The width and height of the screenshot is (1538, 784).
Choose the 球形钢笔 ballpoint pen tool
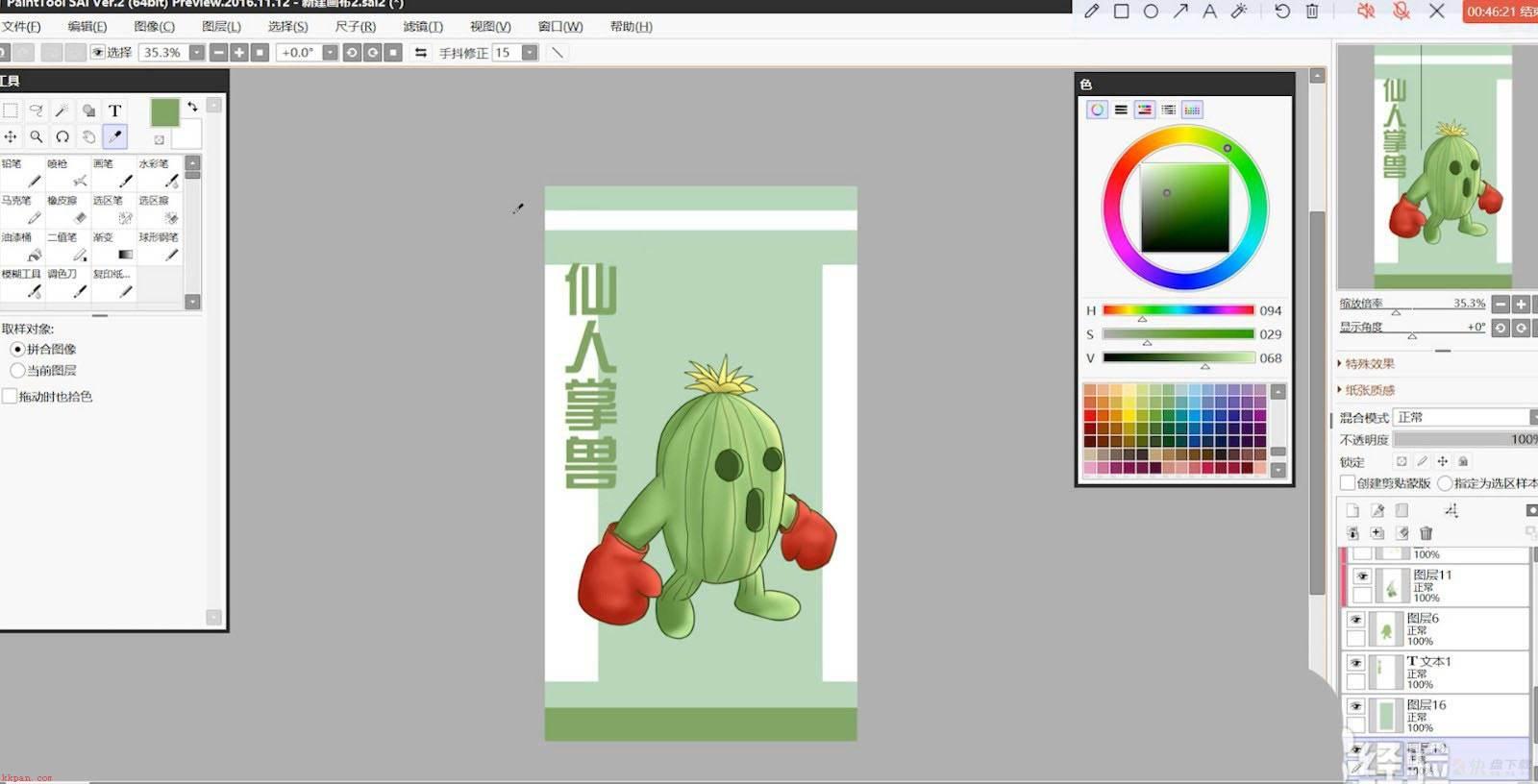(160, 246)
